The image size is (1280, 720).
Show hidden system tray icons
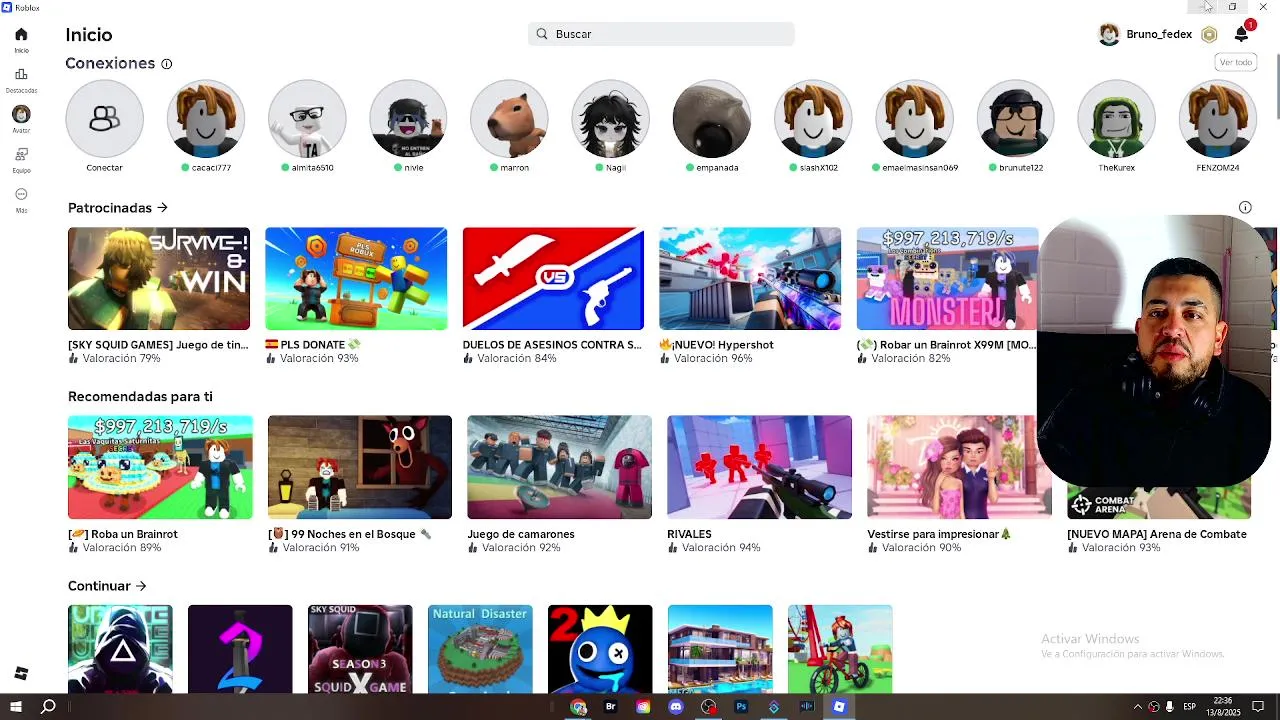click(x=1137, y=707)
